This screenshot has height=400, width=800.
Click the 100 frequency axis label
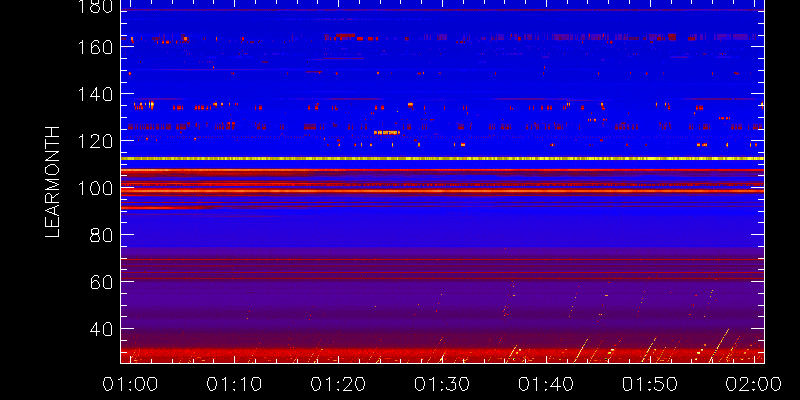(96, 188)
